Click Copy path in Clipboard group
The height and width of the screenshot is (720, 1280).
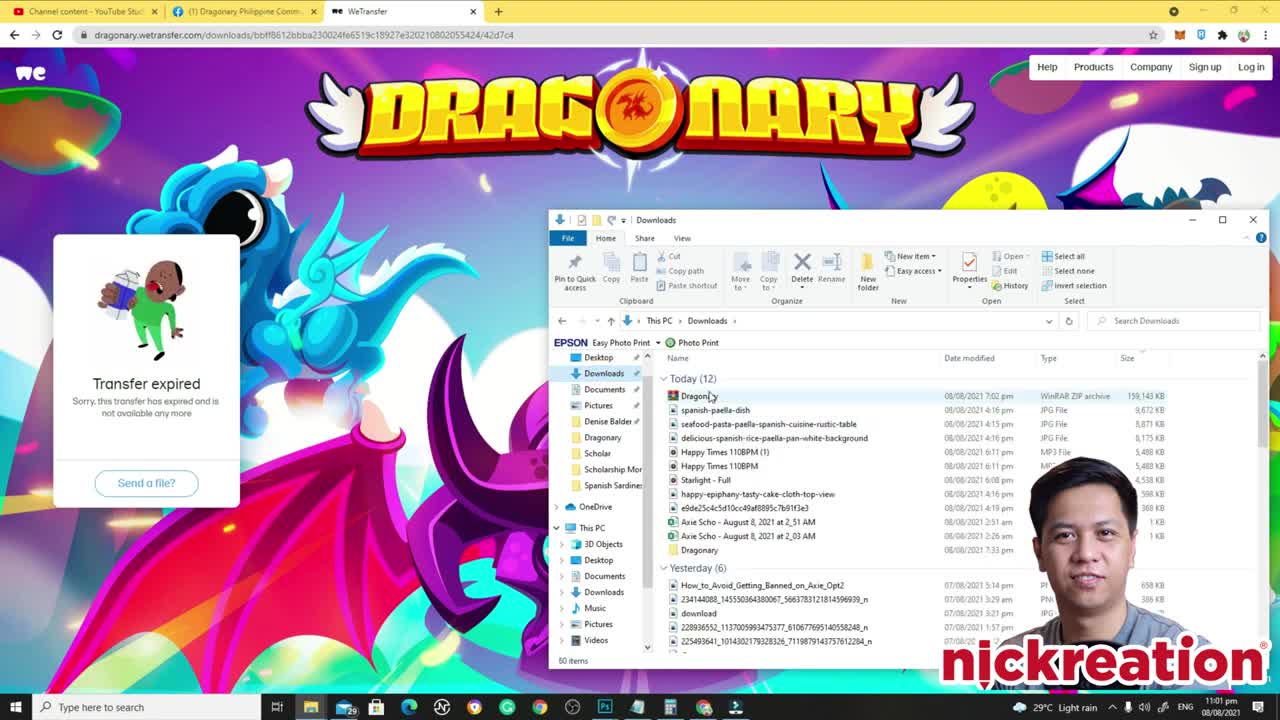[x=681, y=271]
